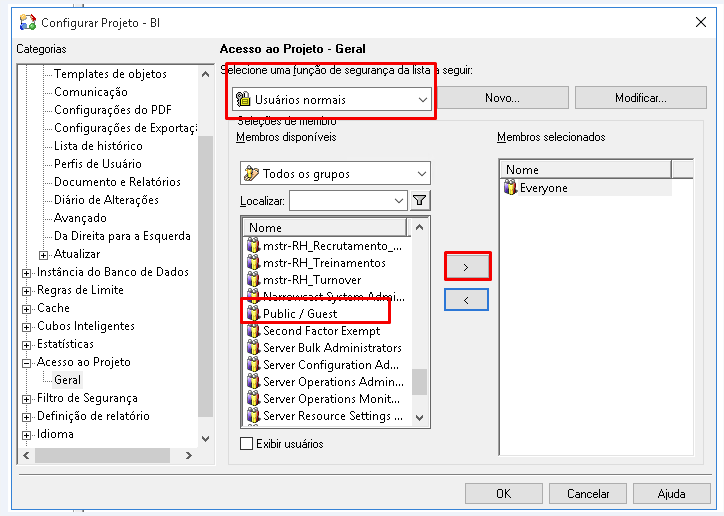The width and height of the screenshot is (724, 516).
Task: Click the Server Operations Monitors group icon
Action: 253,399
